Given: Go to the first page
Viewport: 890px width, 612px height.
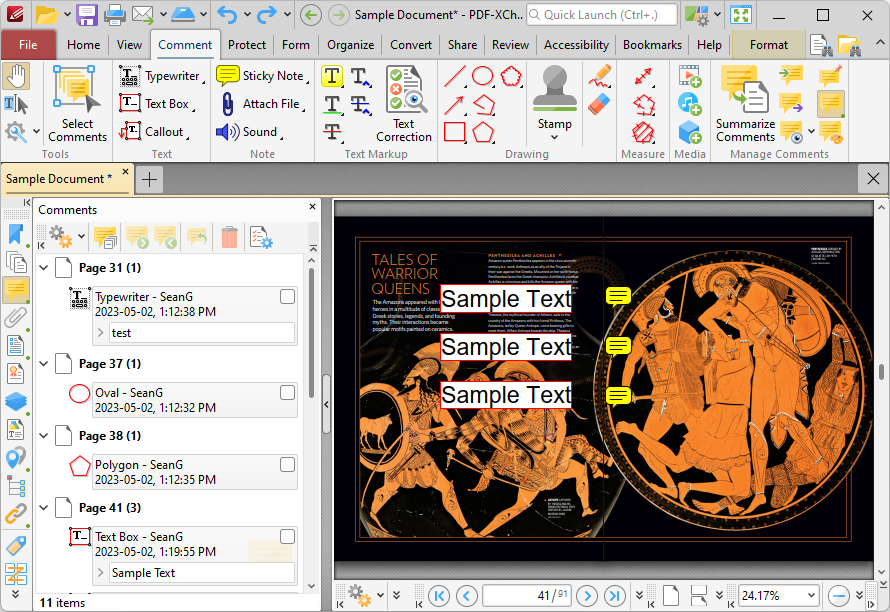Looking at the screenshot, I should tap(439, 596).
